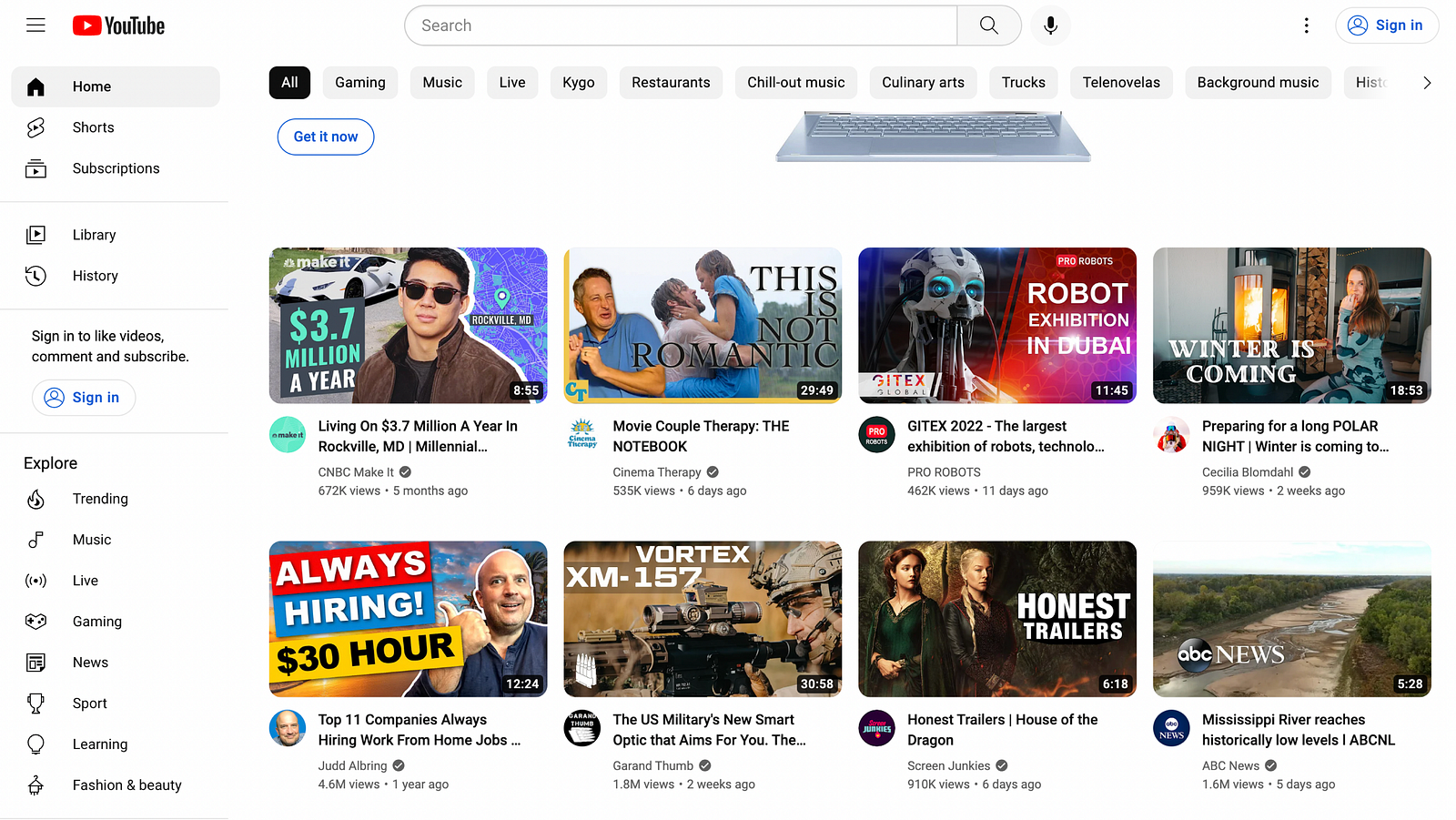The width and height of the screenshot is (1456, 820).
Task: Open video title Mississippi River reaches historically low levels
Action: [x=1299, y=730]
